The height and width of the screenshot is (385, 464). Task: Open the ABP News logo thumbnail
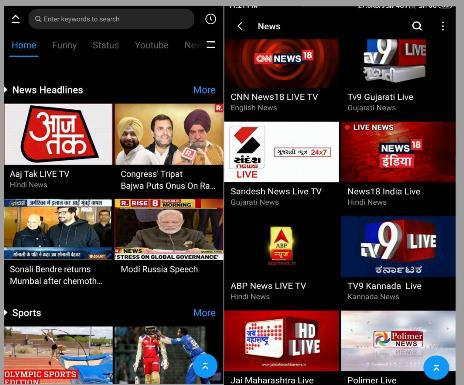282,246
